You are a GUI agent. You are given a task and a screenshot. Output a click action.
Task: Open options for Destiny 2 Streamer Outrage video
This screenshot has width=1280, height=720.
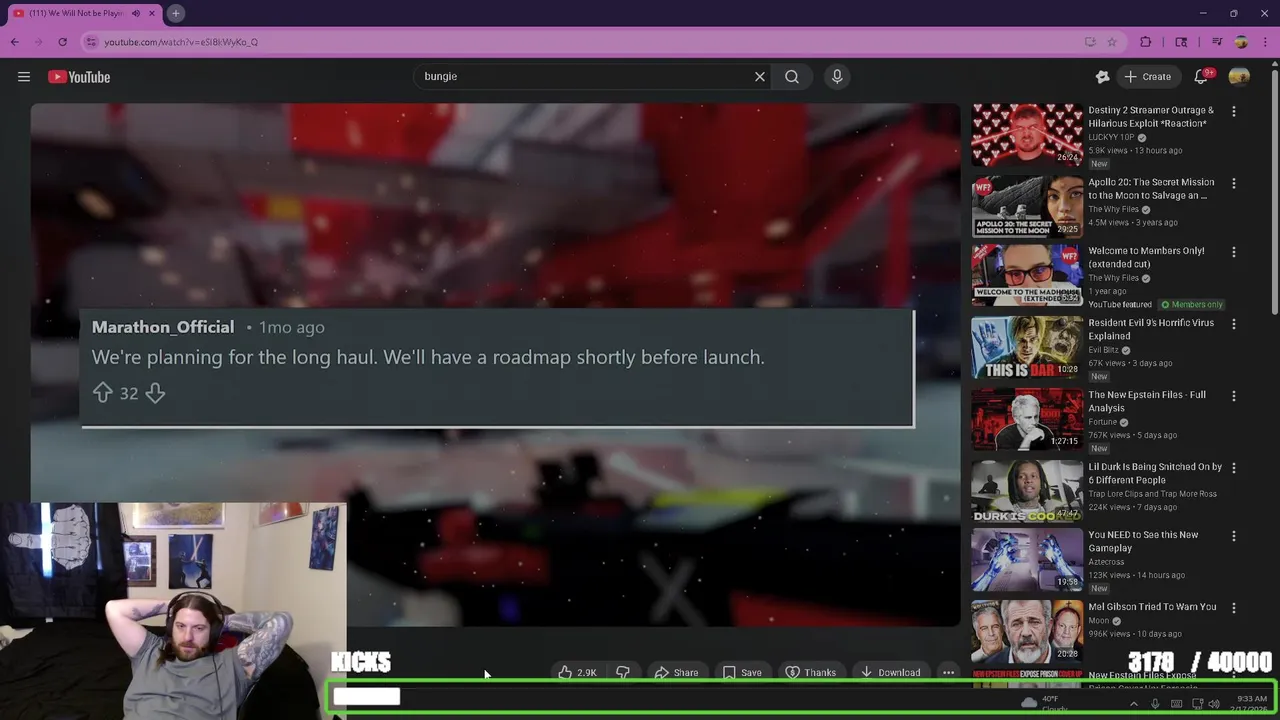pos(1233,112)
